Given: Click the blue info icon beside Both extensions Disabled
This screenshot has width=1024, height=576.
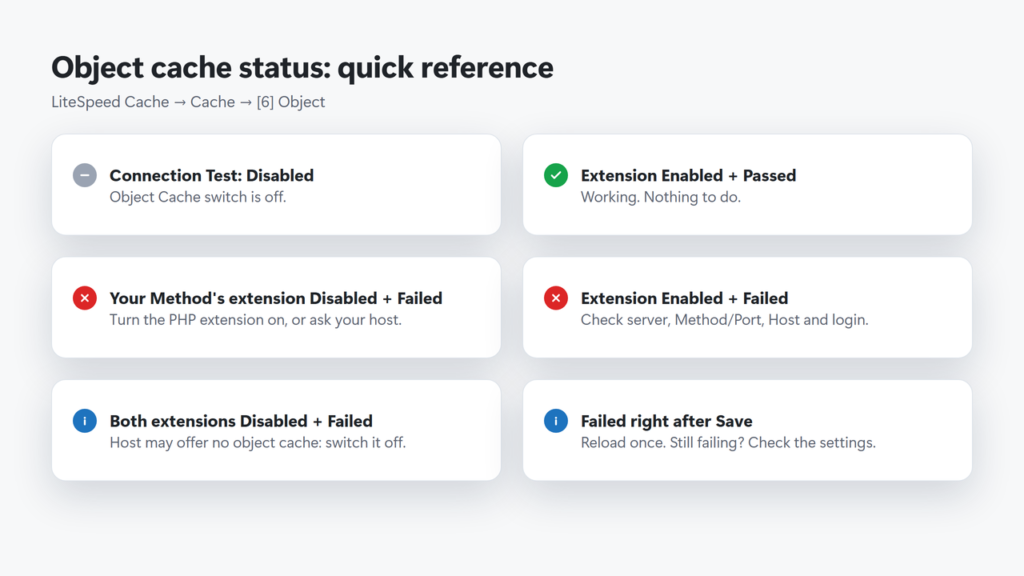Looking at the screenshot, I should (84, 421).
